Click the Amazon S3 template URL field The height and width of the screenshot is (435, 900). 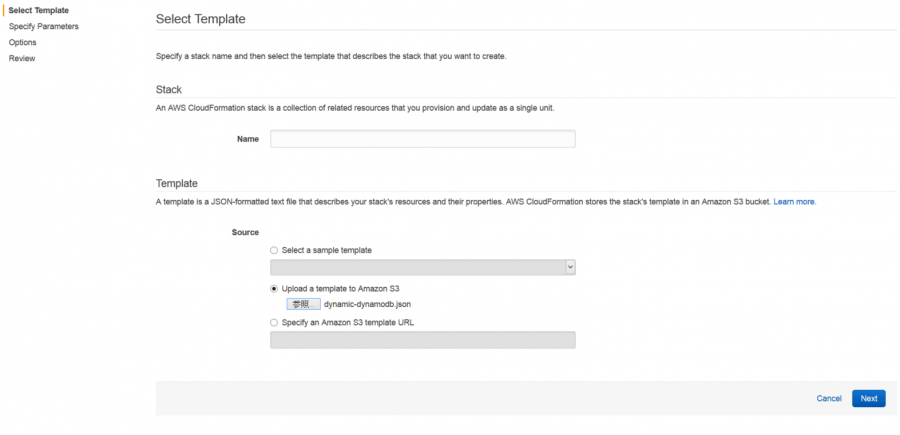(422, 340)
